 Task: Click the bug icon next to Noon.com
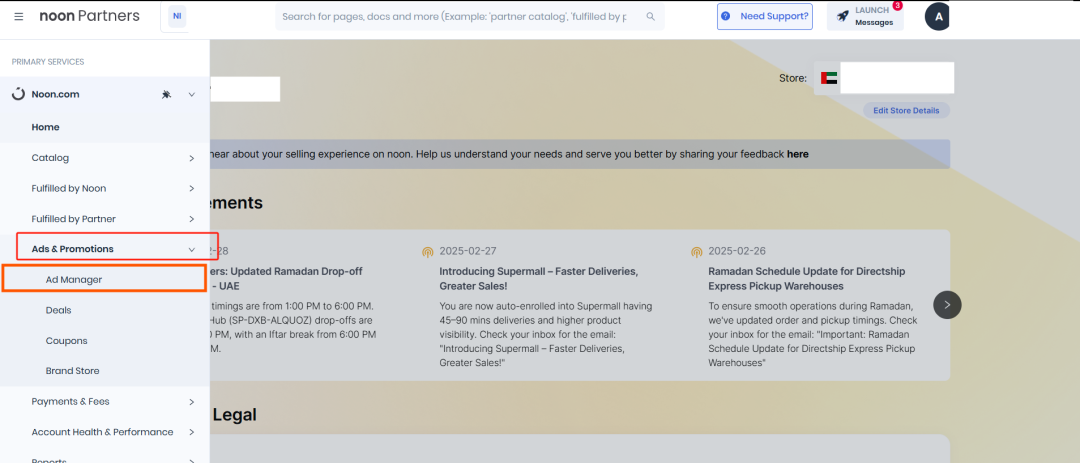[166, 94]
